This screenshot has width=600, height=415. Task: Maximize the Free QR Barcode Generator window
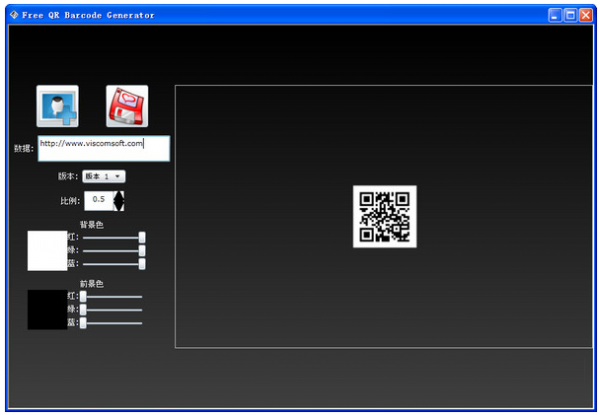pos(570,15)
